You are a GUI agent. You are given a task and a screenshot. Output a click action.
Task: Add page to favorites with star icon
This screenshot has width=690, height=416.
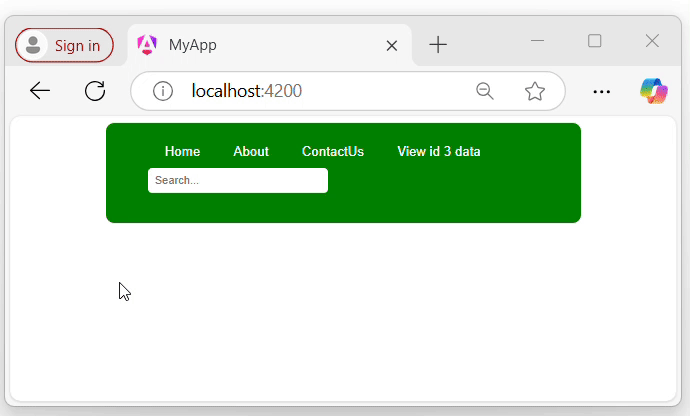coord(535,91)
